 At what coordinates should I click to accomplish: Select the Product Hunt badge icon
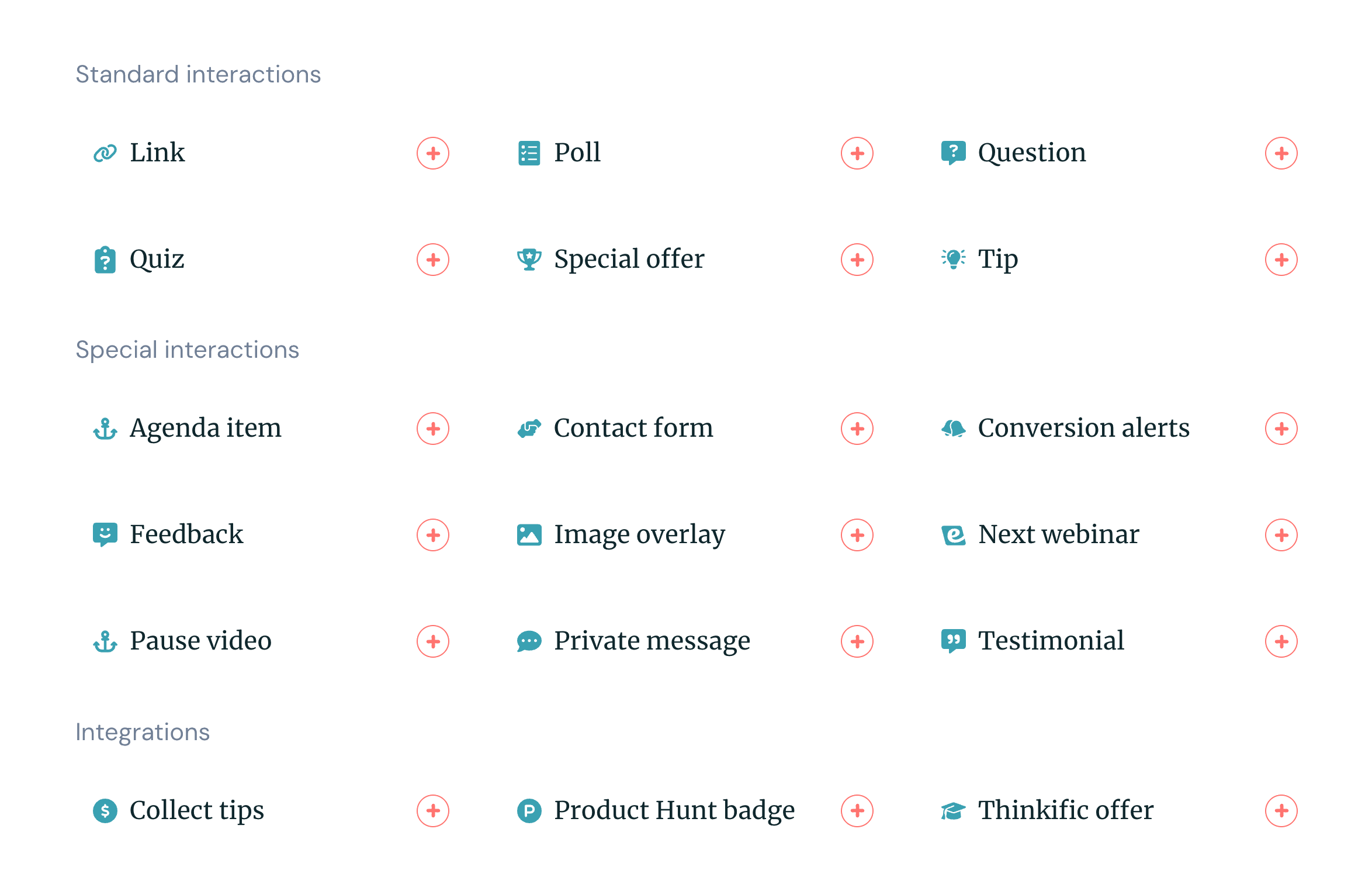click(x=529, y=810)
